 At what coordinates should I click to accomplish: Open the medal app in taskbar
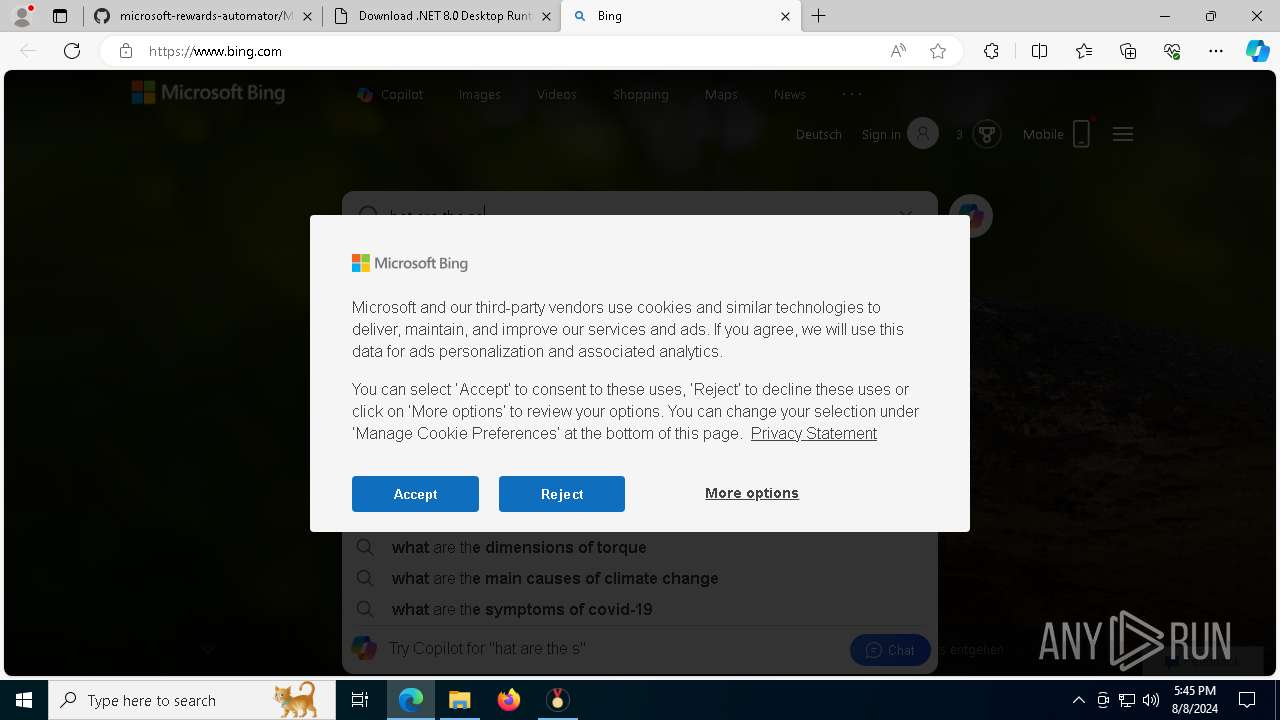tap(557, 700)
